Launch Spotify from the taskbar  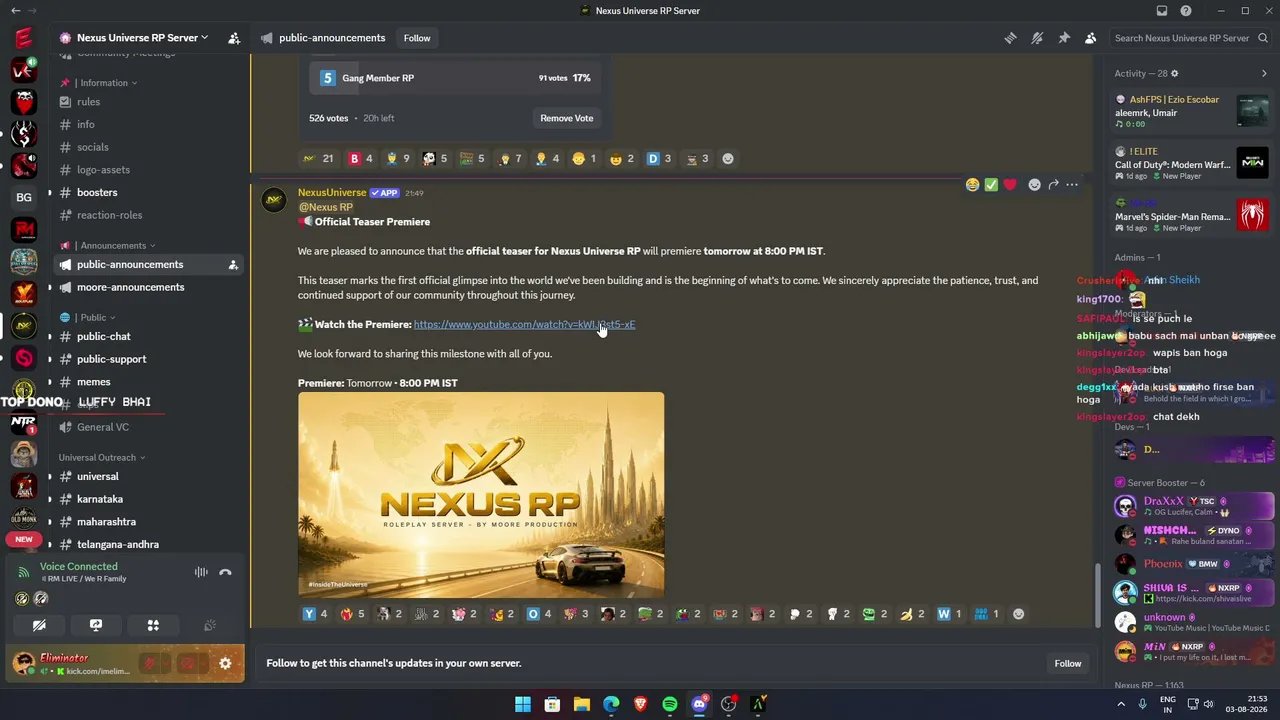(670, 704)
